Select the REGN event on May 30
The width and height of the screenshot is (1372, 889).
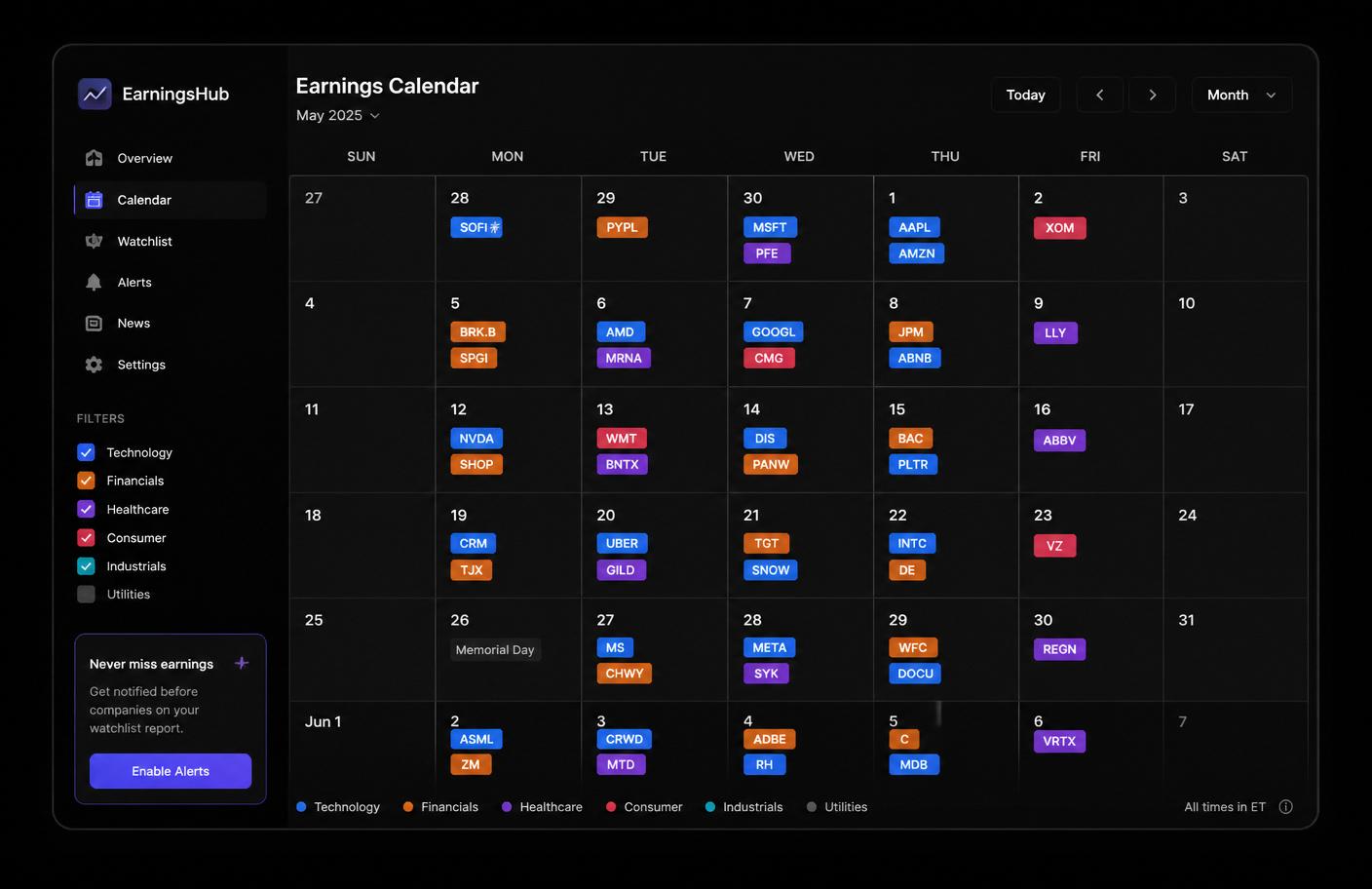click(1059, 649)
